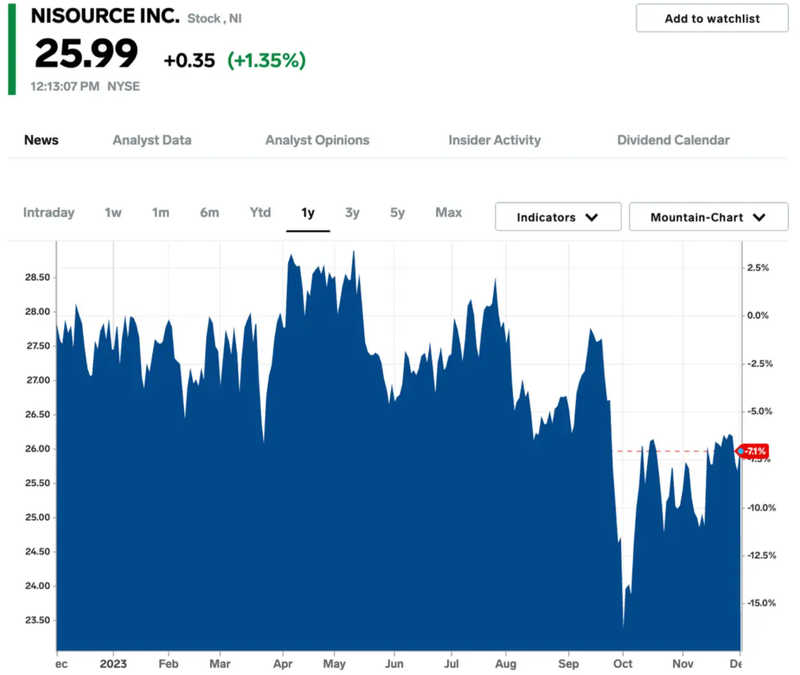
Task: Click the 25.50 price axis label
Action: [38, 483]
